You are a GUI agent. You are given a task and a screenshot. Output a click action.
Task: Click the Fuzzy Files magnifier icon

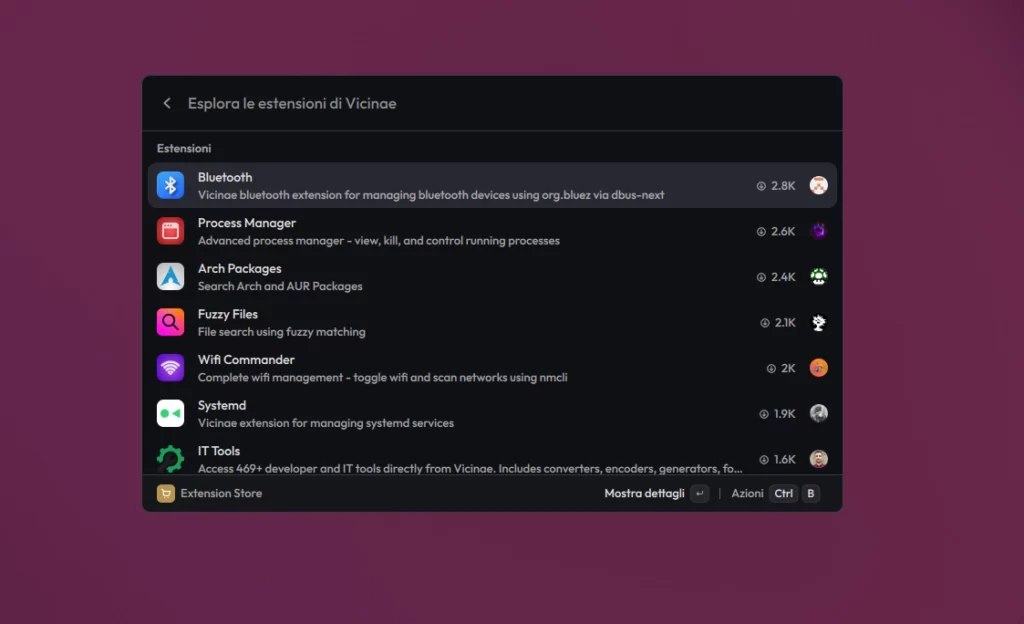pyautogui.click(x=170, y=322)
